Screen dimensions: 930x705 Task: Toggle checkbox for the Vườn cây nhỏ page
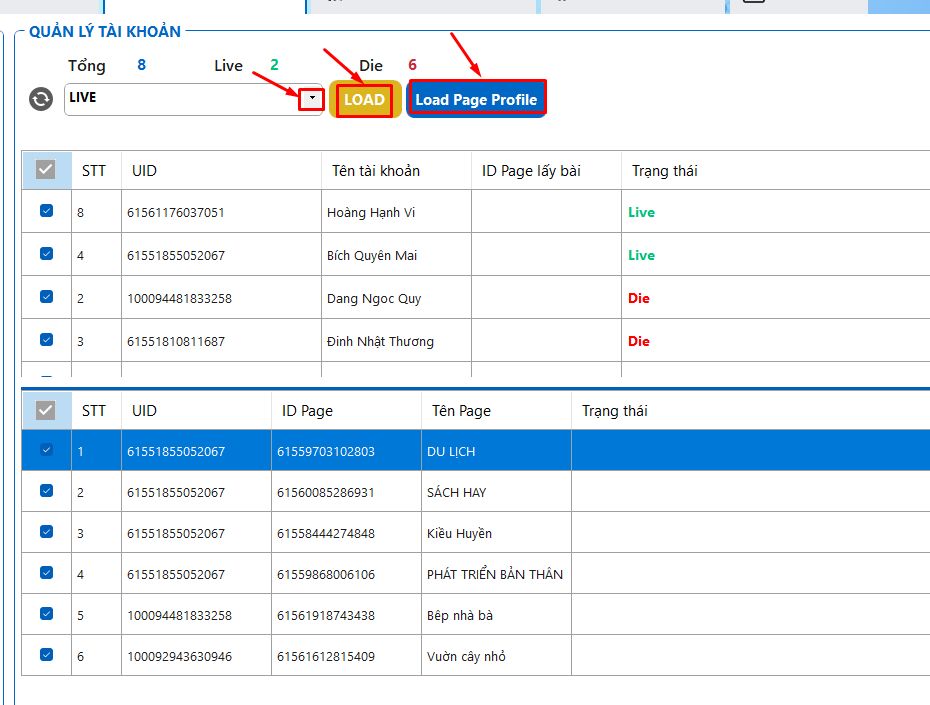tap(46, 654)
